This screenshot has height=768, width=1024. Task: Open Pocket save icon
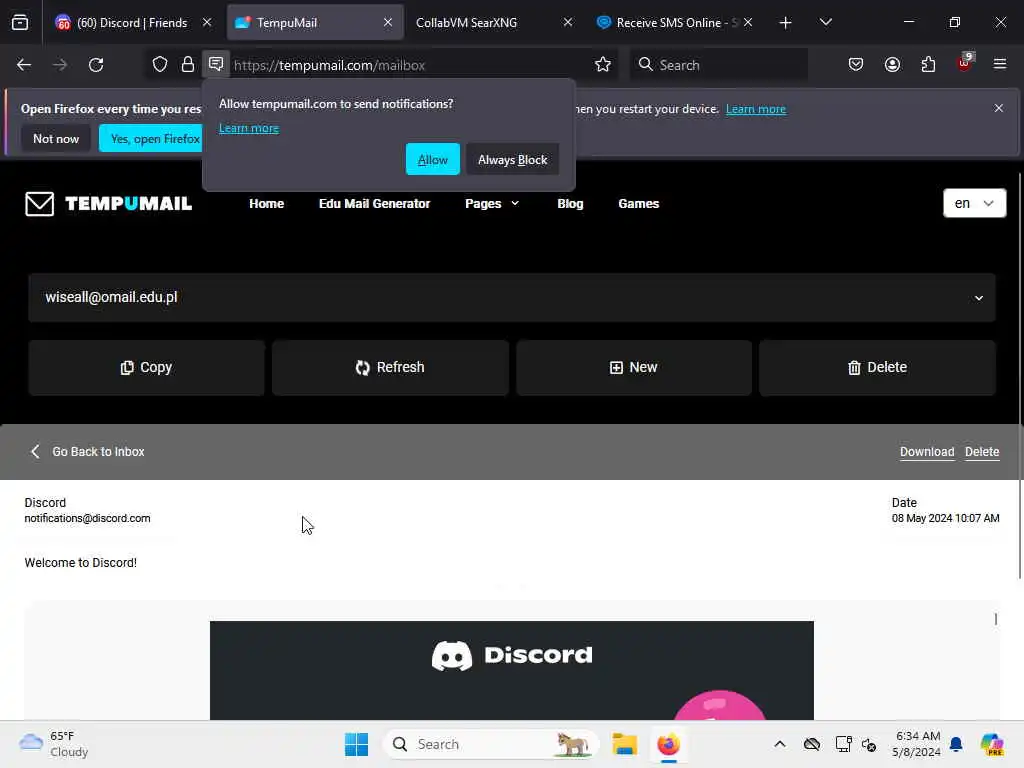(856, 65)
